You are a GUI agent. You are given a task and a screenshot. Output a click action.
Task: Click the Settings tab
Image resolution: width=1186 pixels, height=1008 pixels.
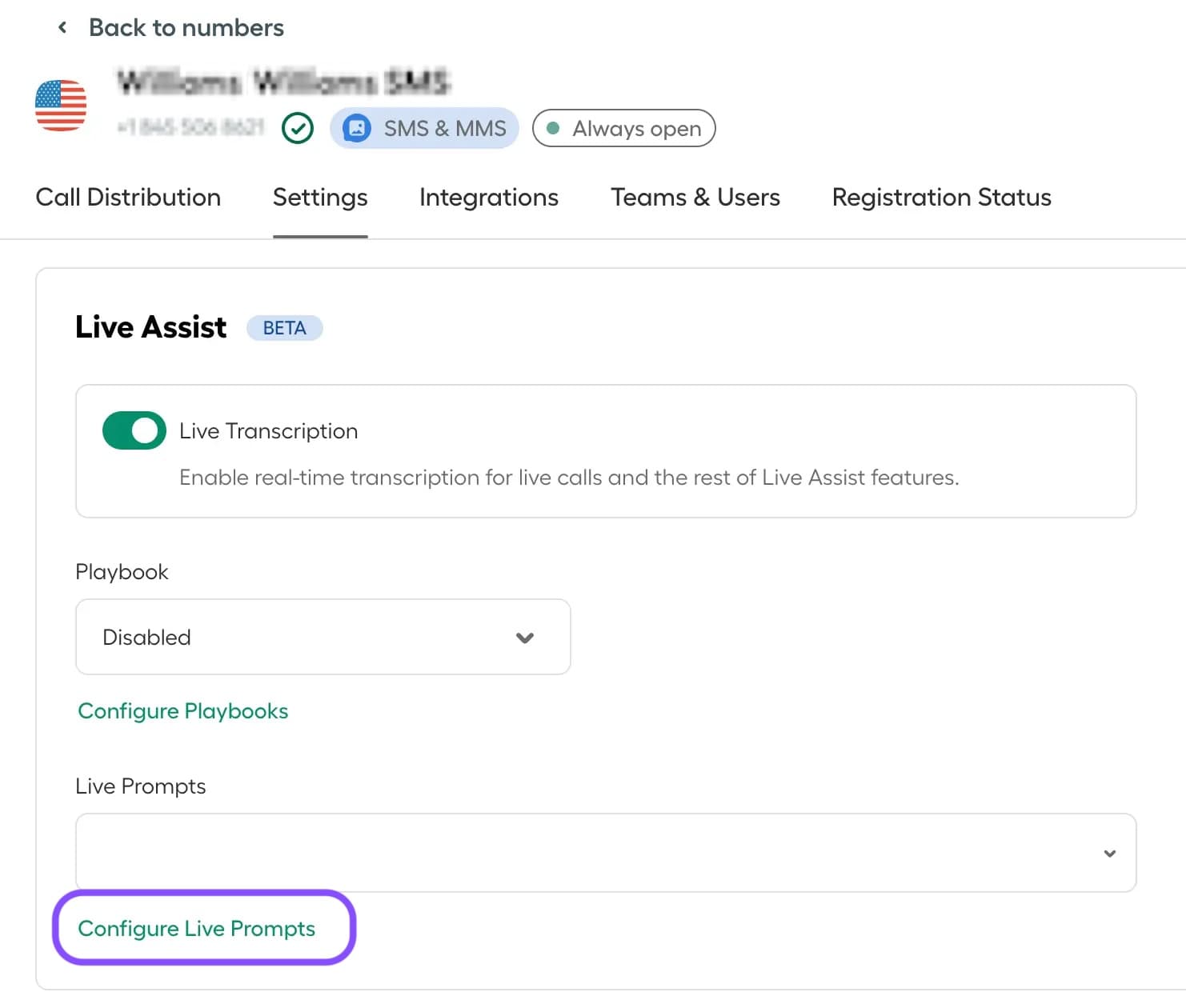point(319,197)
